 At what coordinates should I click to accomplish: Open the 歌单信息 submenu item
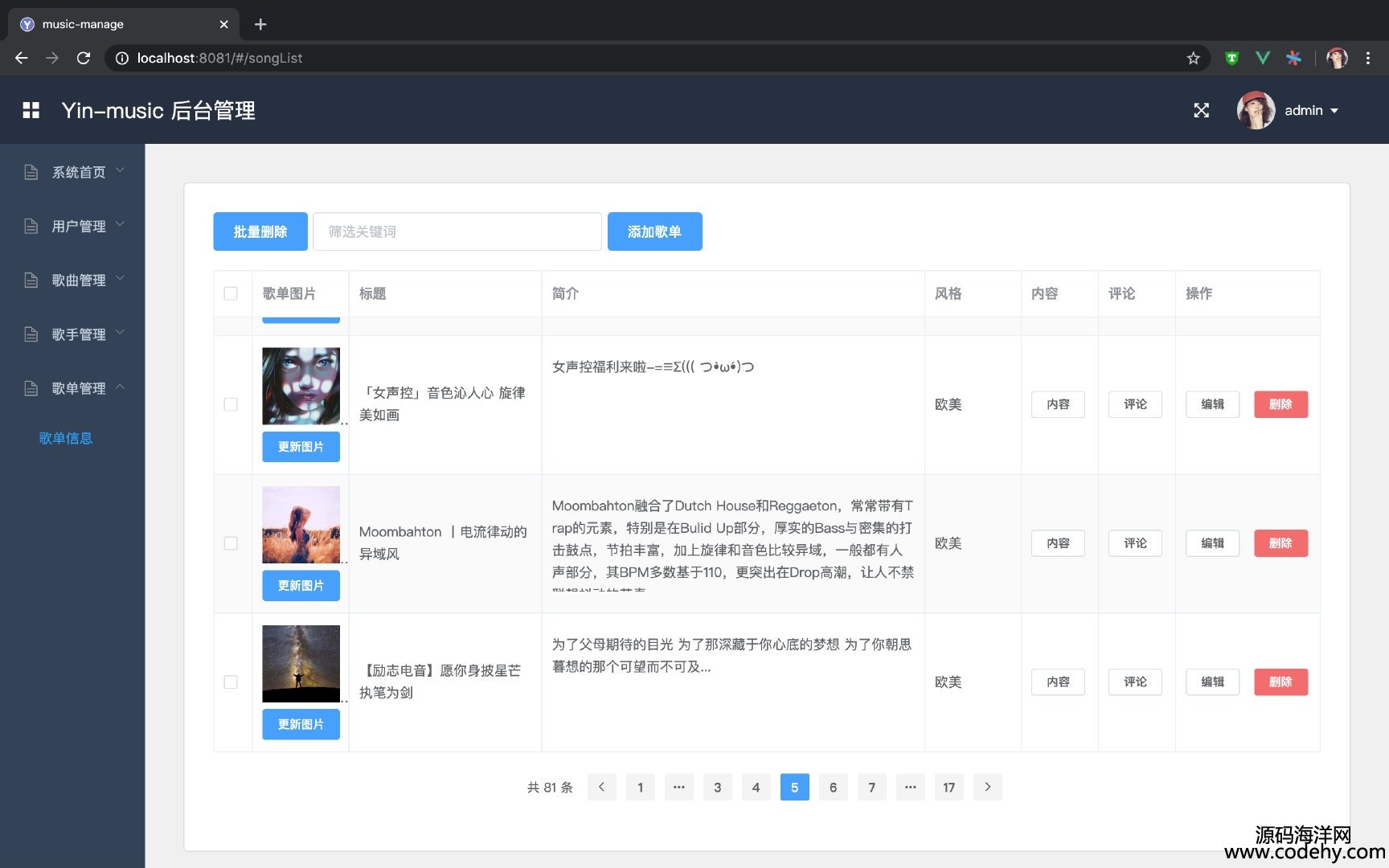[66, 438]
